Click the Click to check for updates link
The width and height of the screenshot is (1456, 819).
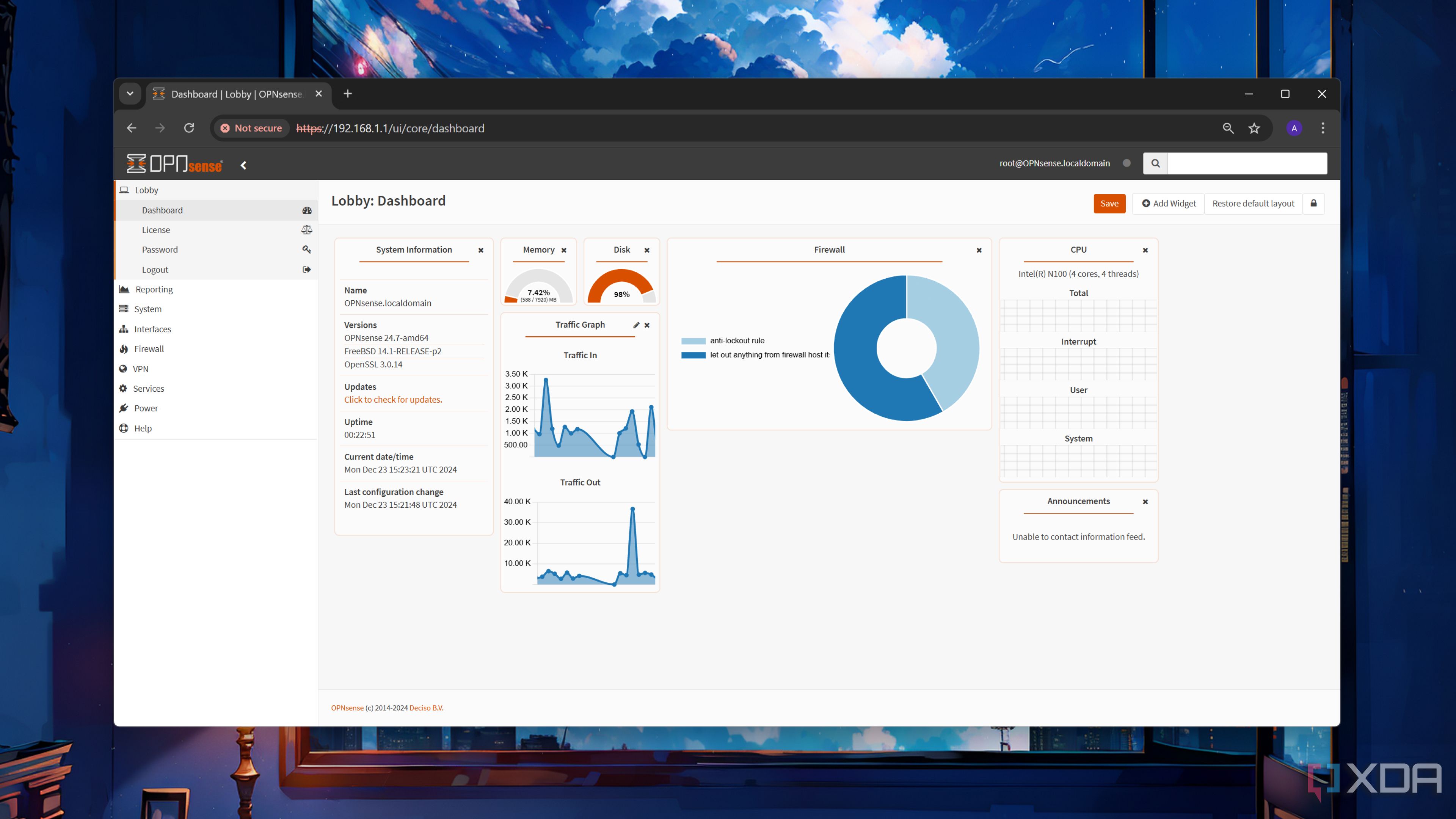point(393,399)
